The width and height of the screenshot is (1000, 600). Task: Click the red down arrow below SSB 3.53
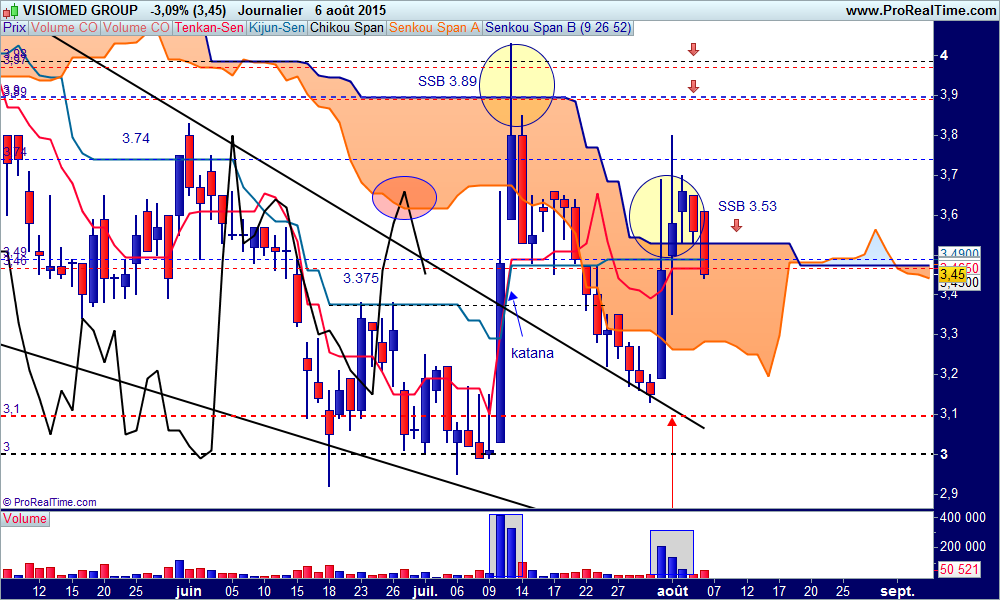coord(737,225)
